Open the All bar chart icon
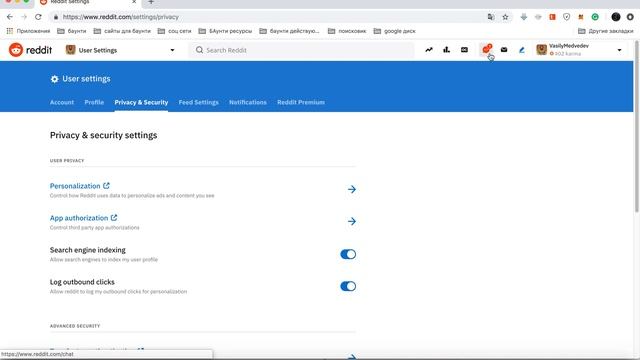The height and width of the screenshot is (360, 640). (x=447, y=50)
